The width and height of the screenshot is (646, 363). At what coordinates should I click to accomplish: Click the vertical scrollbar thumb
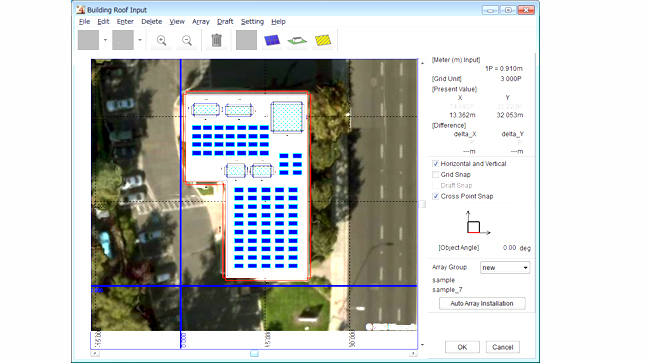[x=422, y=204]
